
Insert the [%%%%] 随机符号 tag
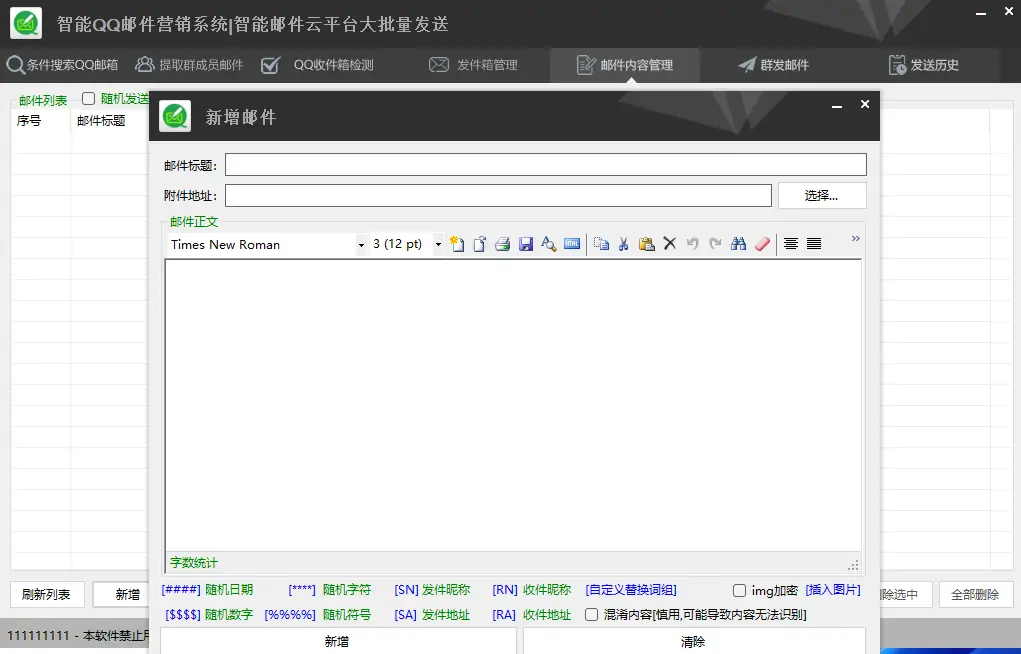click(x=317, y=614)
